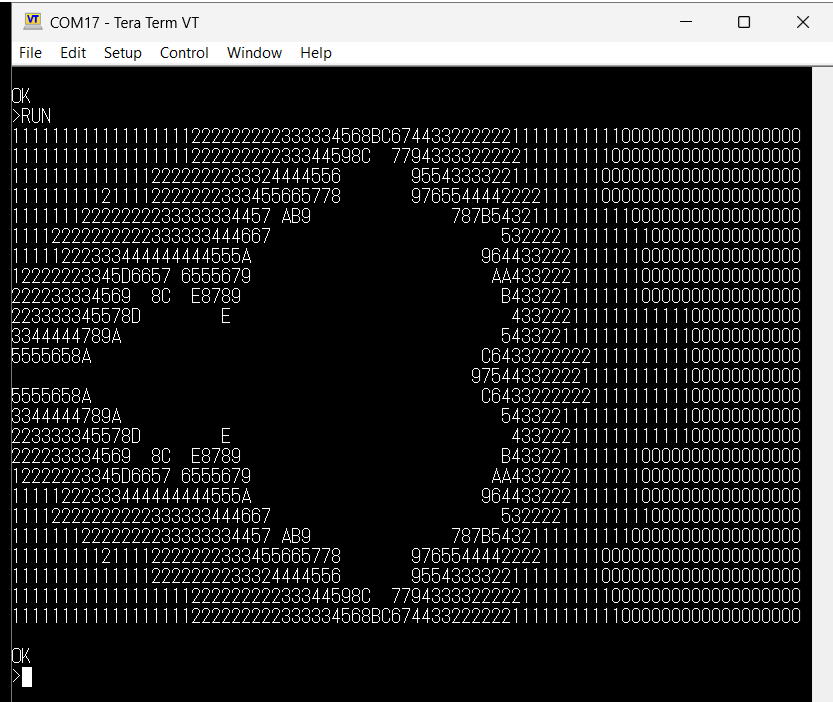
Task: Click the Tera Term VT title icon
Action: 33,21
